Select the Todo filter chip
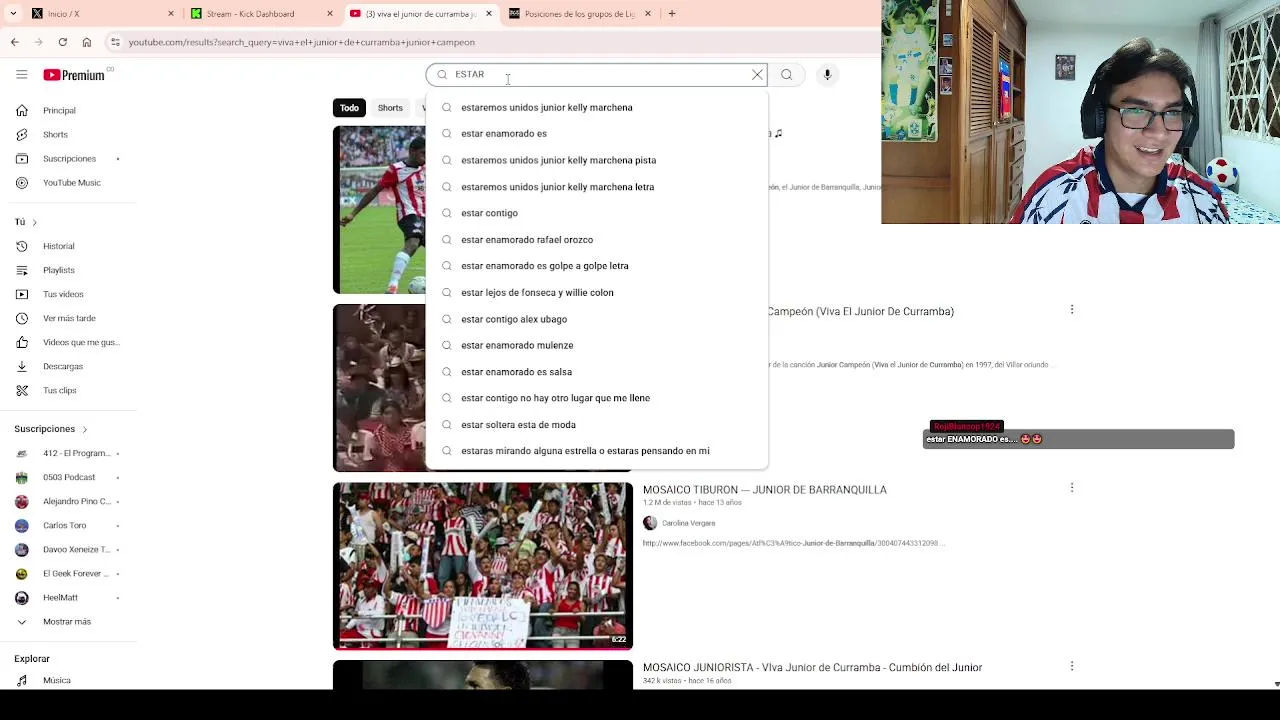Screen dimensions: 1280x720 click(x=349, y=108)
